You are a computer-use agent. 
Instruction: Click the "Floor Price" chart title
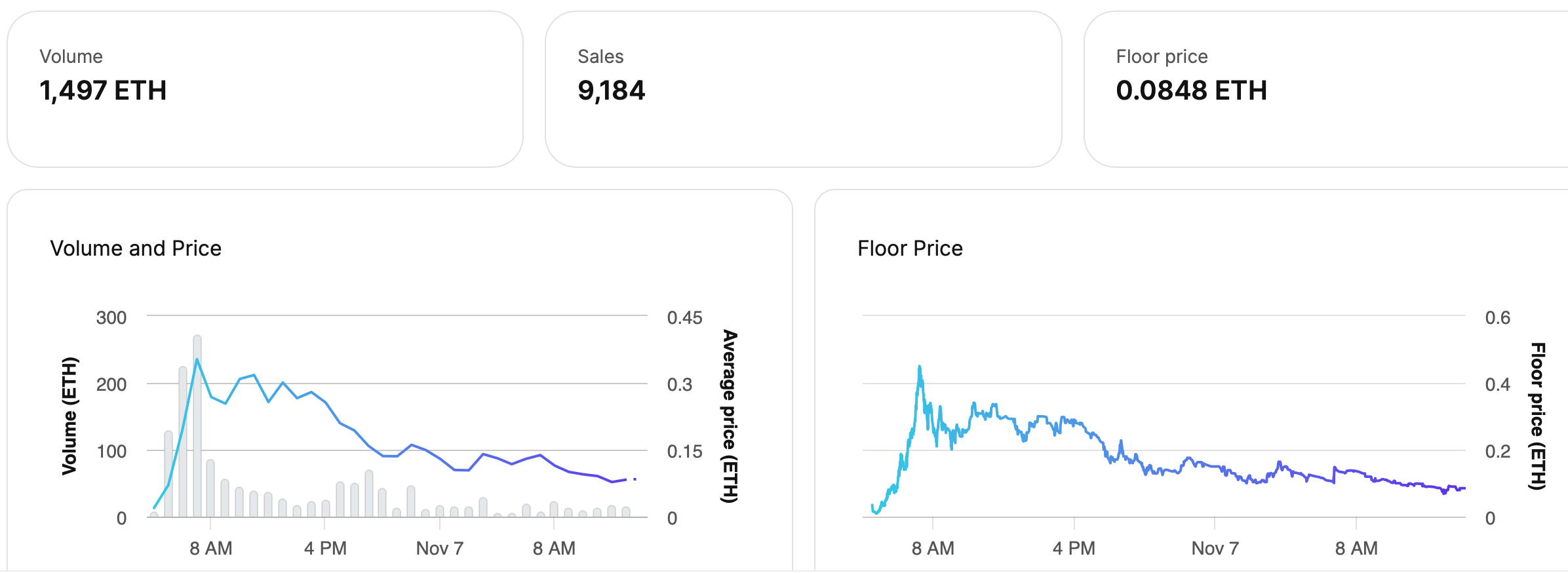click(910, 248)
